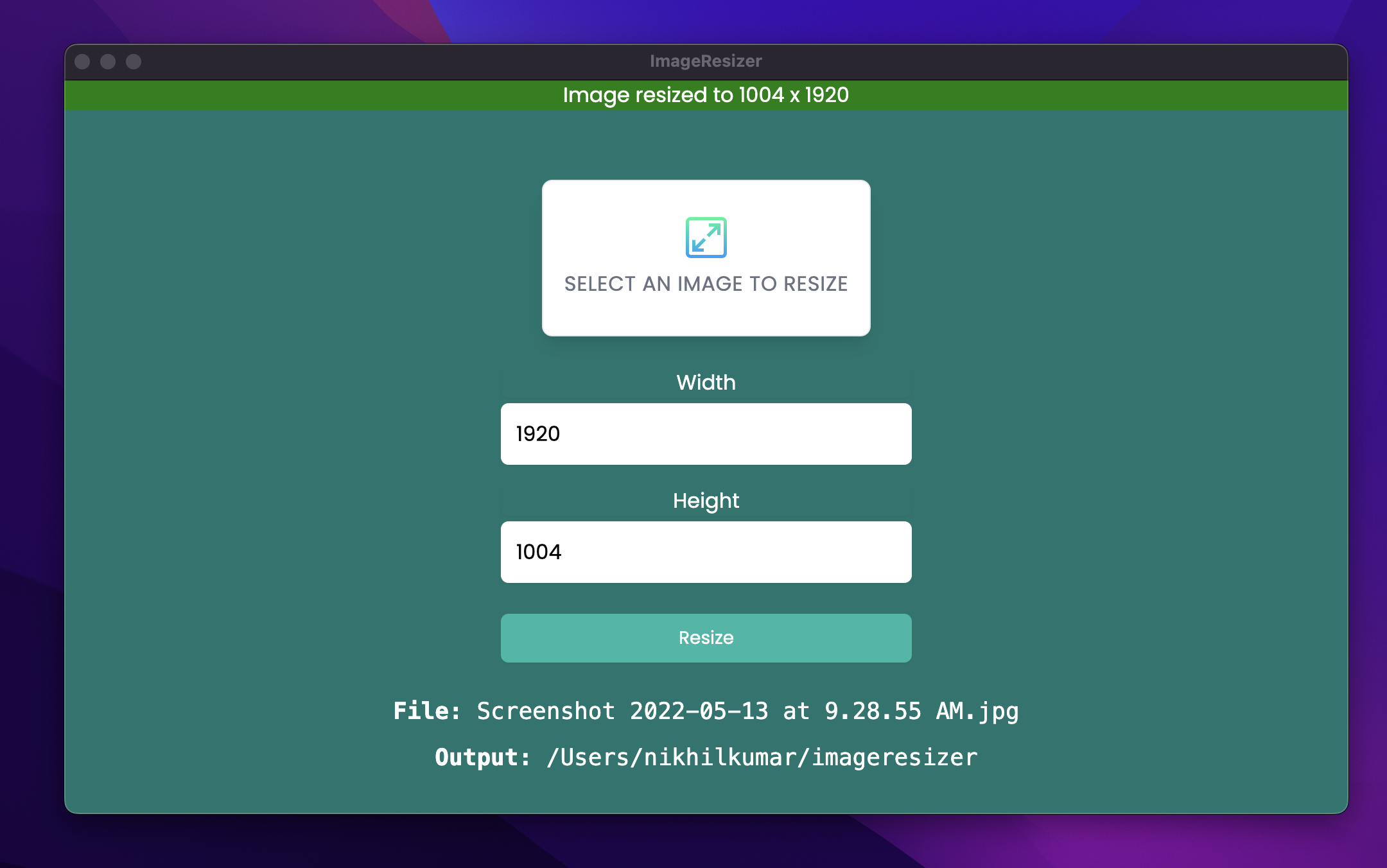Click the window minimize button
Screen dimensions: 1387x868
click(108, 62)
